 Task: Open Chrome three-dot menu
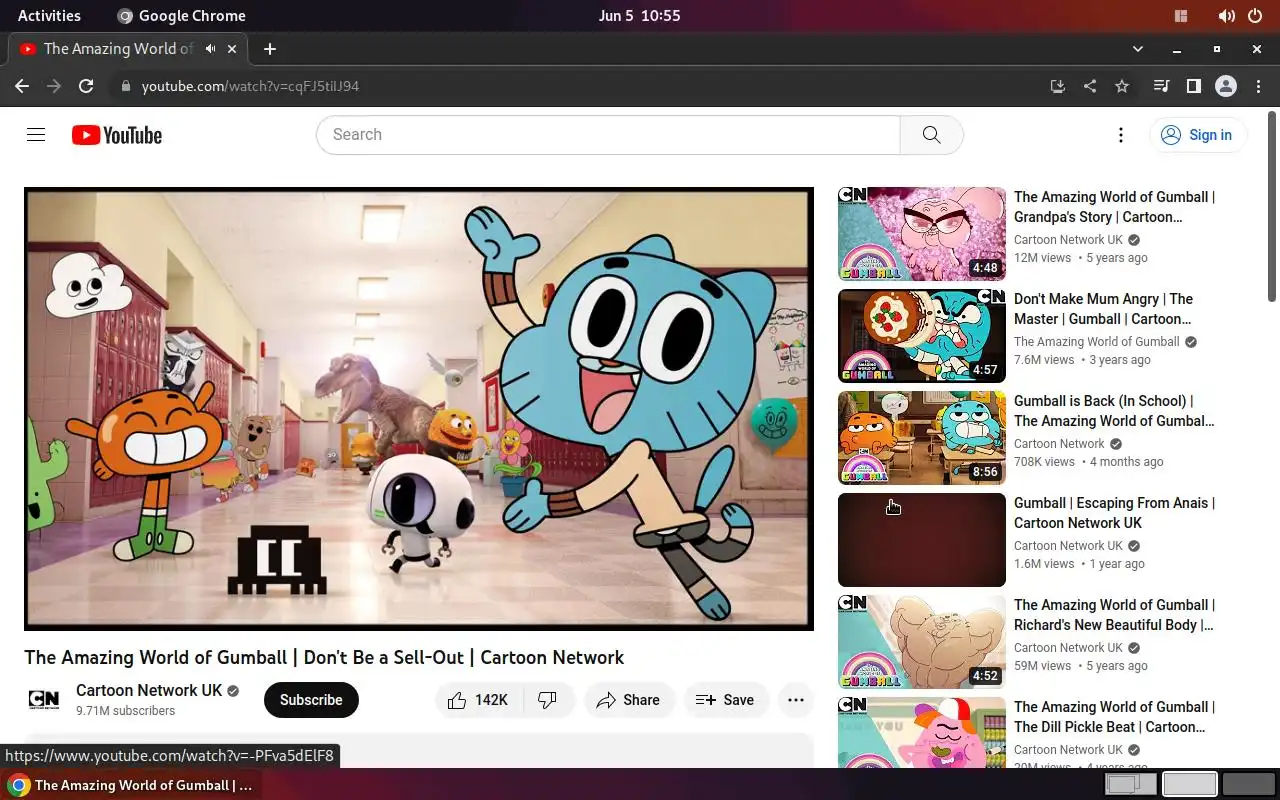(1258, 86)
